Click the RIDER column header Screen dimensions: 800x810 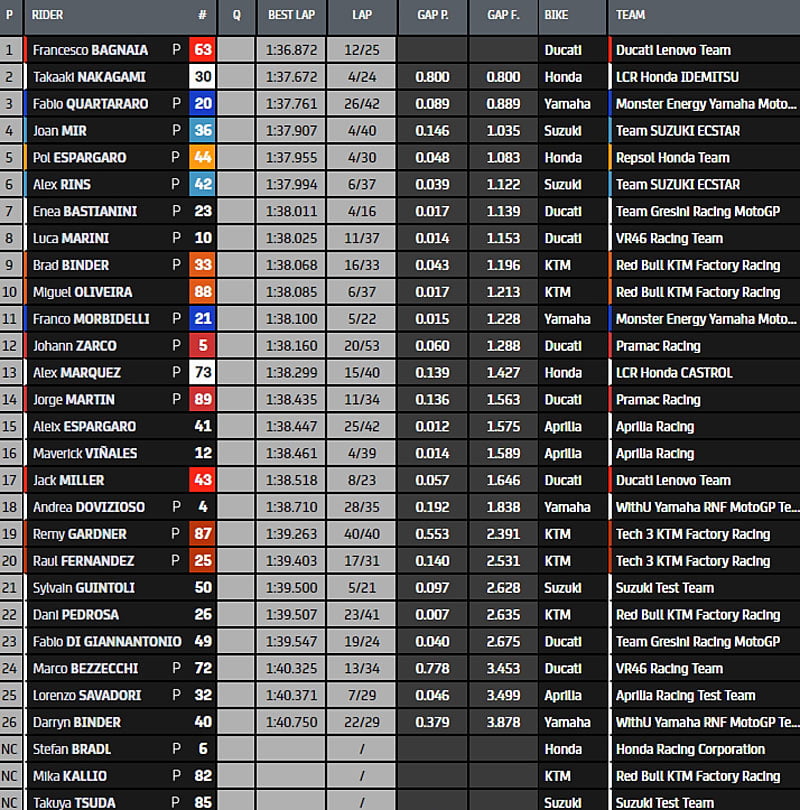click(48, 15)
